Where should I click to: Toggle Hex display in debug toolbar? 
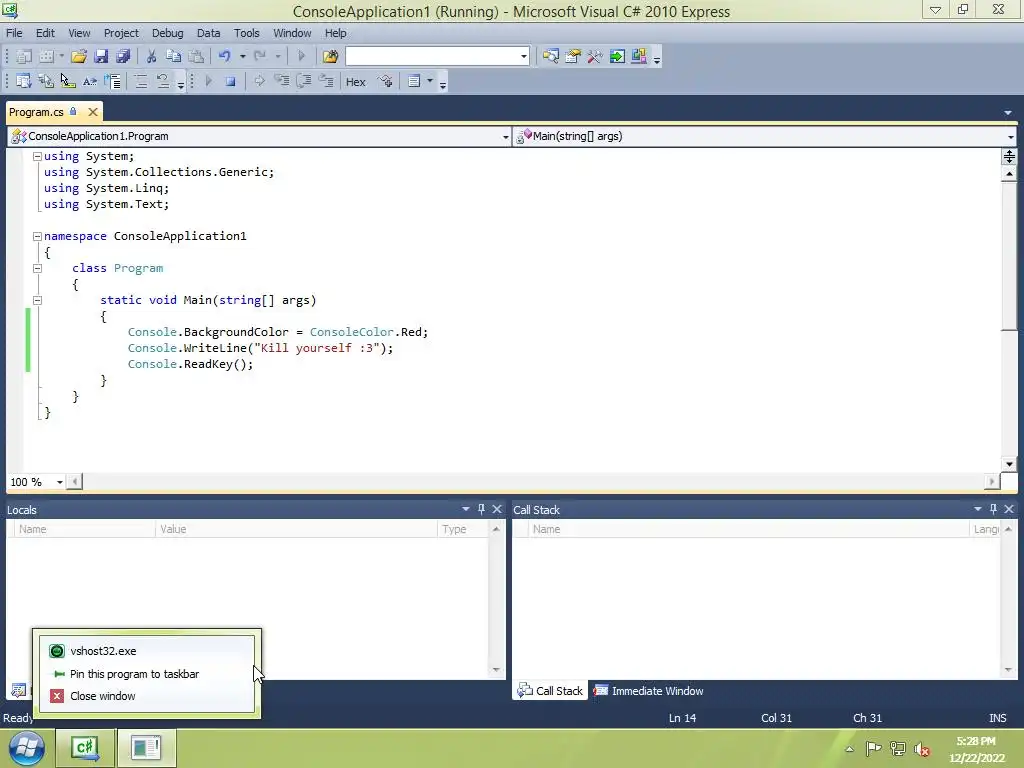click(355, 82)
